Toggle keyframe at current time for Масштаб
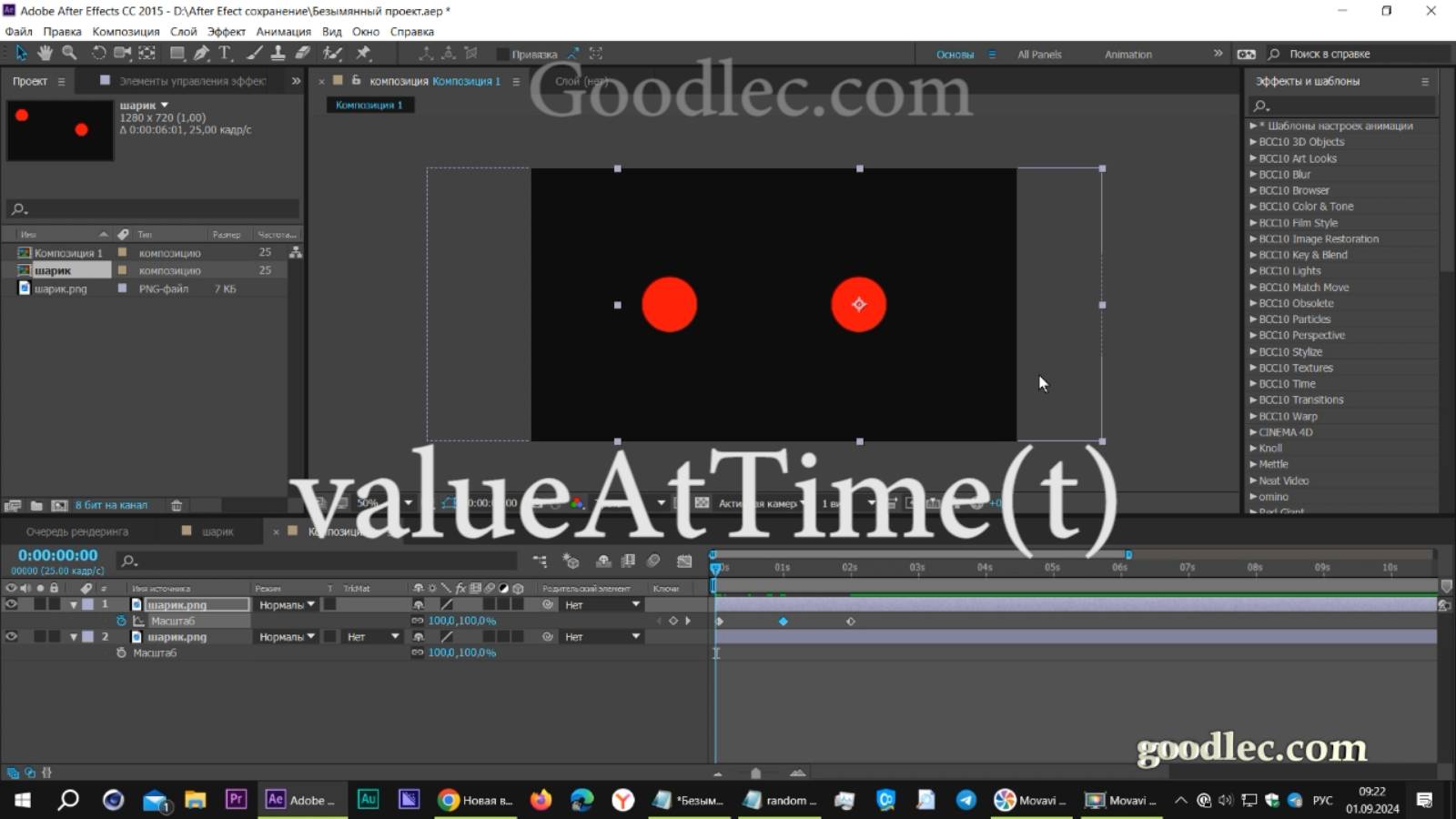Image resolution: width=1456 pixels, height=819 pixels. 673,621
